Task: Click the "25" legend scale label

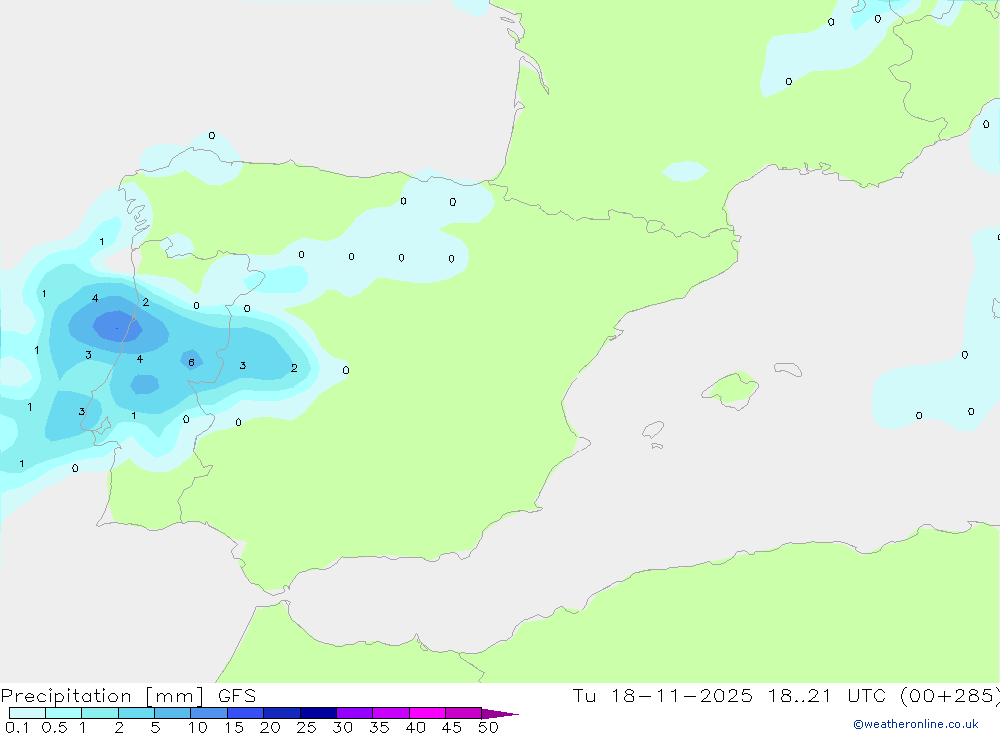Action: [x=306, y=727]
